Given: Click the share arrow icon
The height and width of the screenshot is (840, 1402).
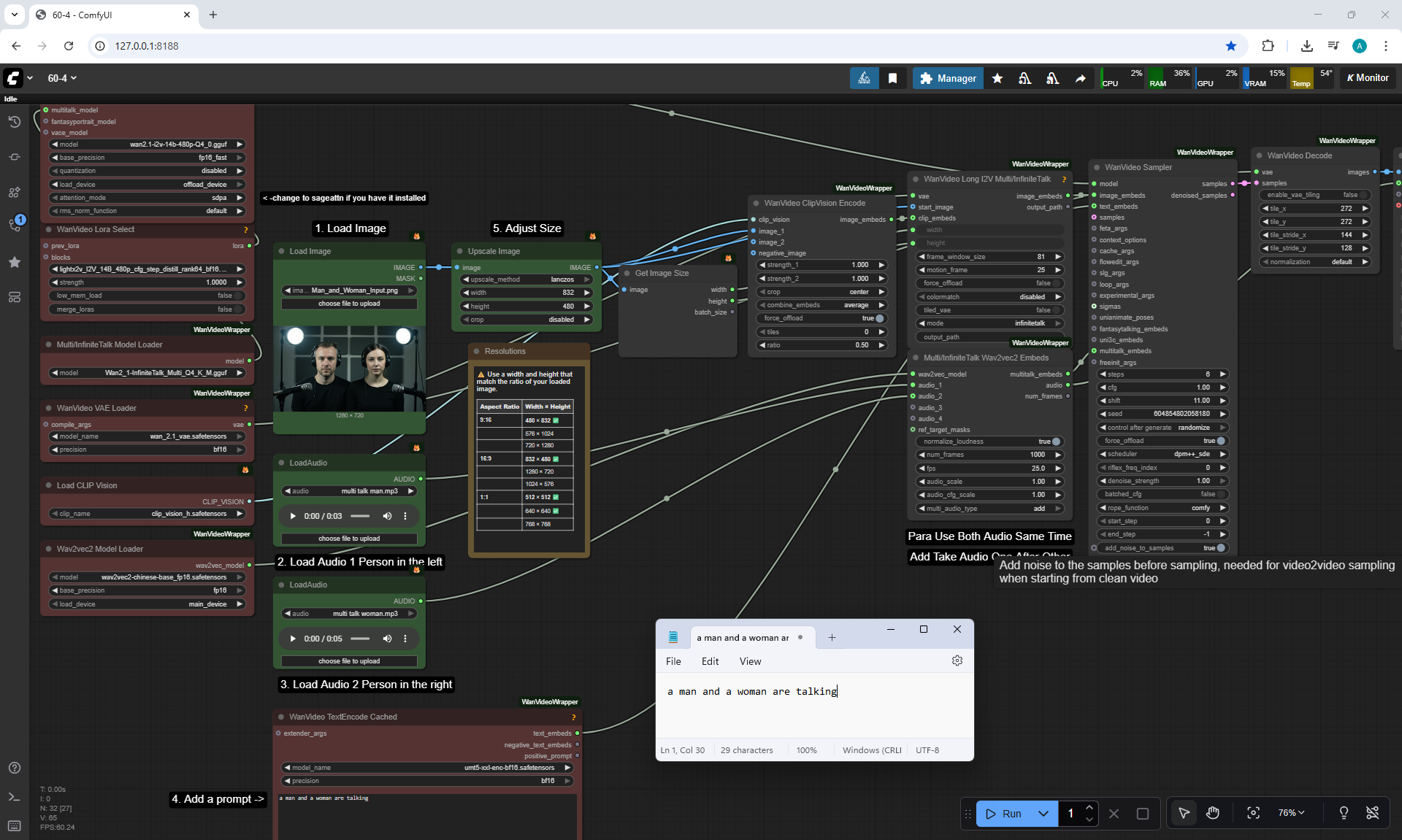Looking at the screenshot, I should click(x=1080, y=78).
